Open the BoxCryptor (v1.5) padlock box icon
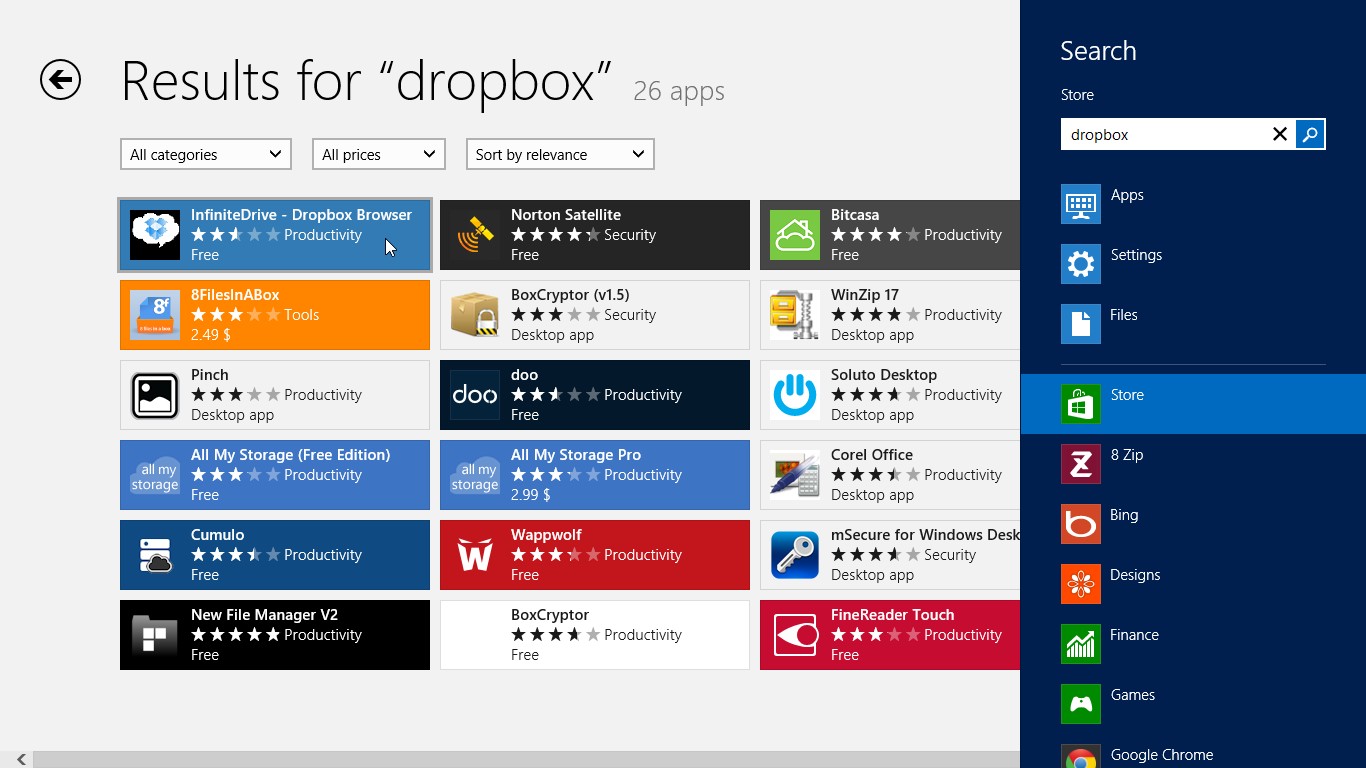Image resolution: width=1366 pixels, height=768 pixels. (475, 315)
